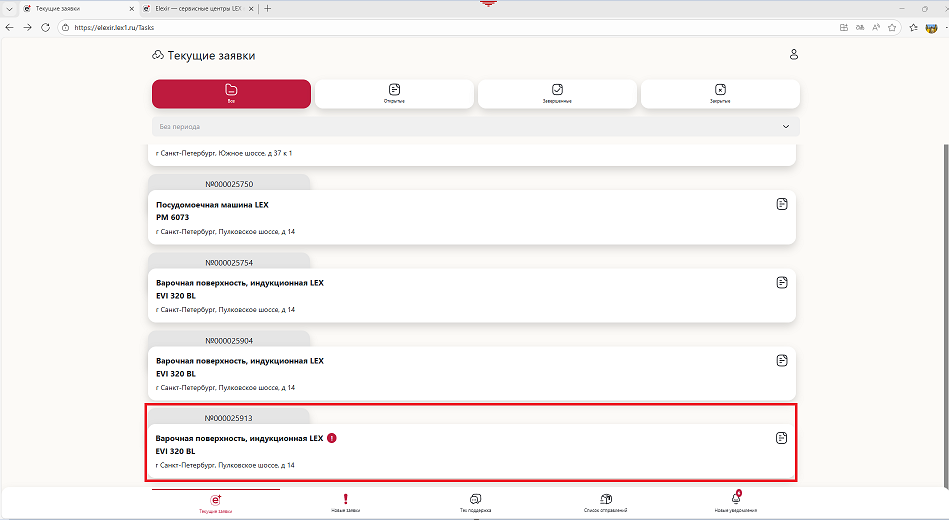
Task: Filter requests by Открытые tab
Action: click(x=394, y=93)
